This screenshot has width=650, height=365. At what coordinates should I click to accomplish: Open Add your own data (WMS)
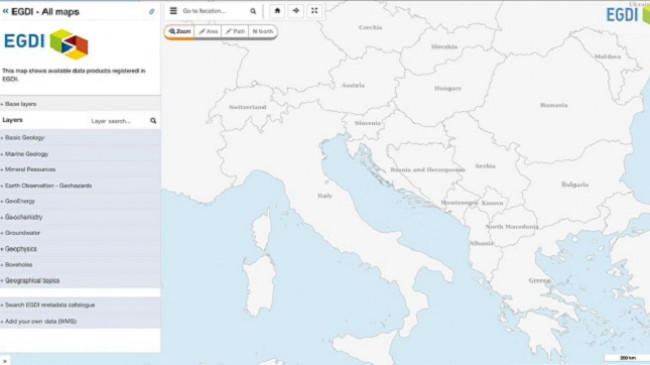point(80,321)
